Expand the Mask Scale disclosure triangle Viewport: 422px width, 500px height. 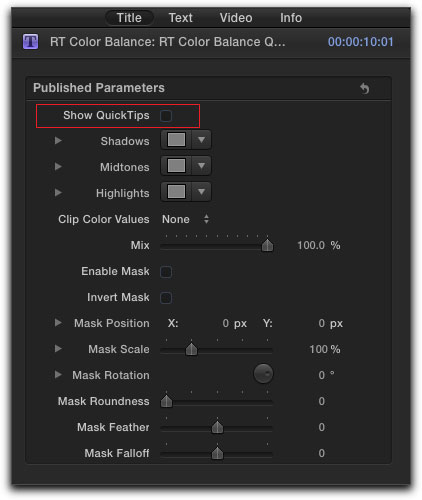pos(58,348)
